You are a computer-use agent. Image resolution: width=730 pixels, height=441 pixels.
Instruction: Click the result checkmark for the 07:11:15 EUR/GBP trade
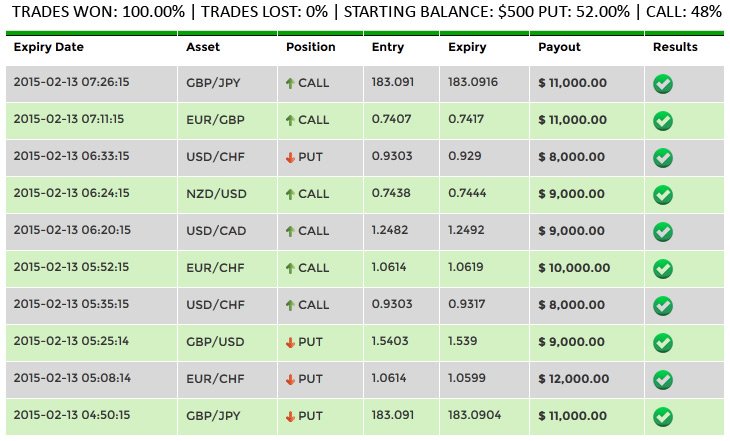(x=662, y=121)
